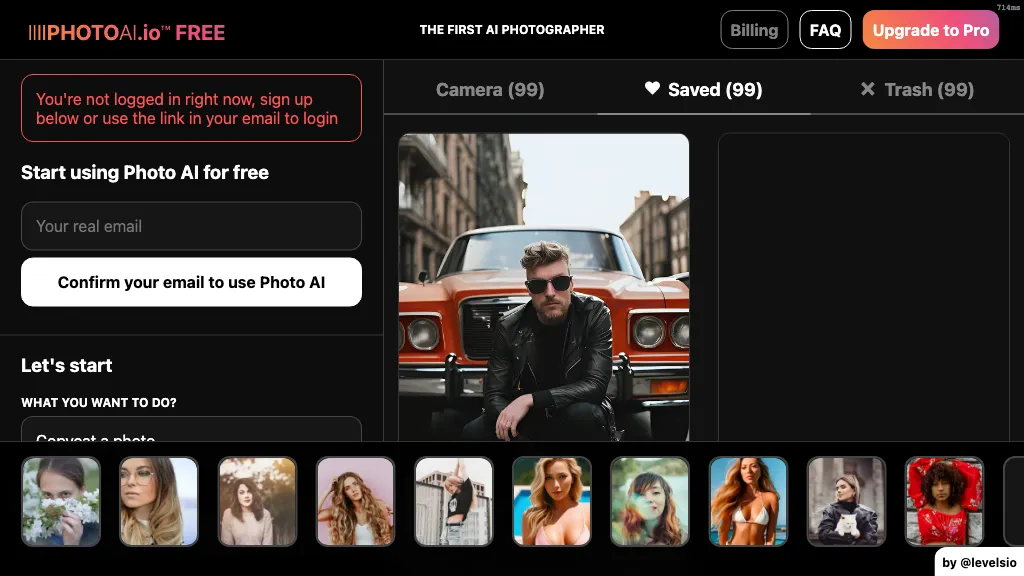Switch to the Trash tab

[x=915, y=89]
